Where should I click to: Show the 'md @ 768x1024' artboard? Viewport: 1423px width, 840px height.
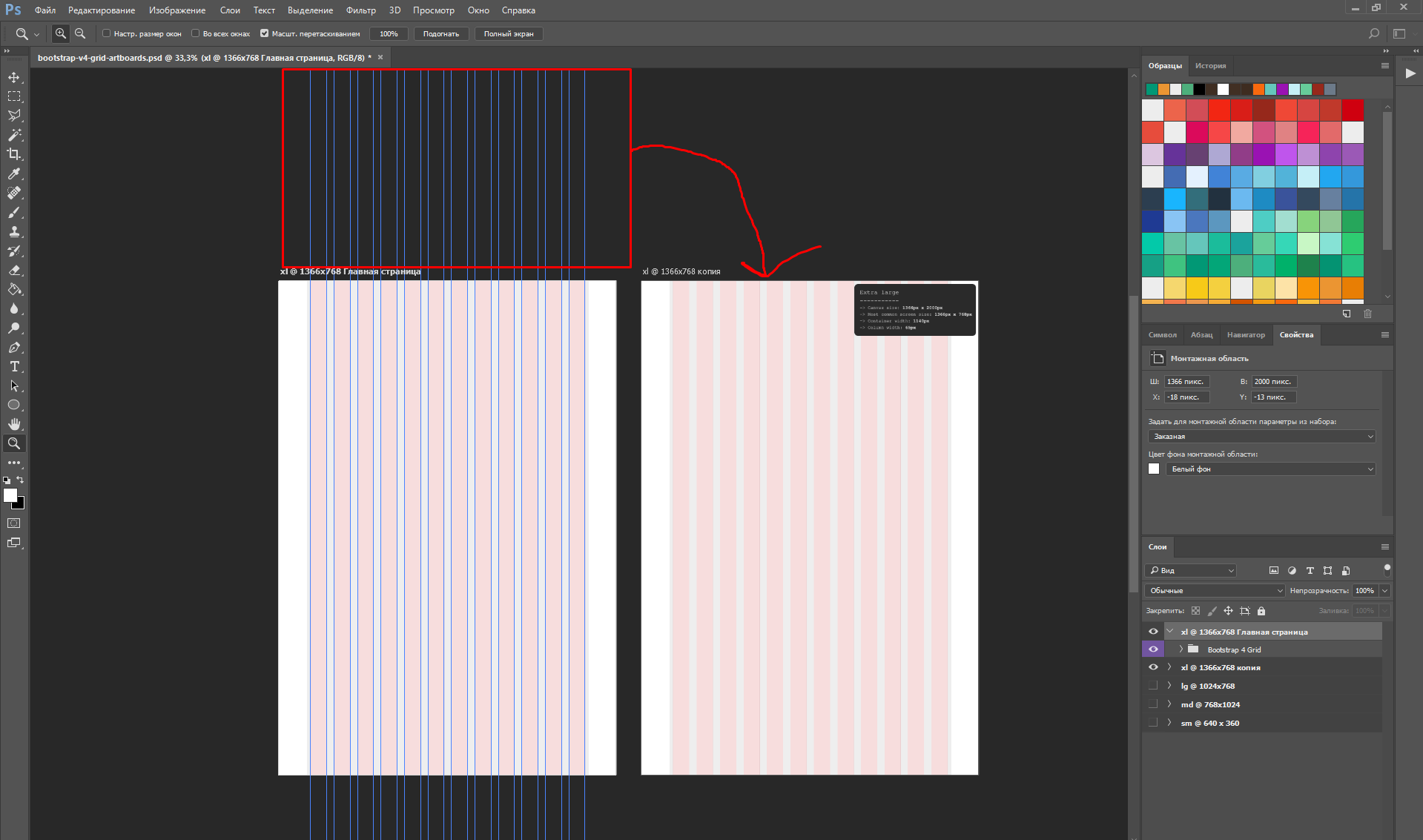tap(1153, 704)
